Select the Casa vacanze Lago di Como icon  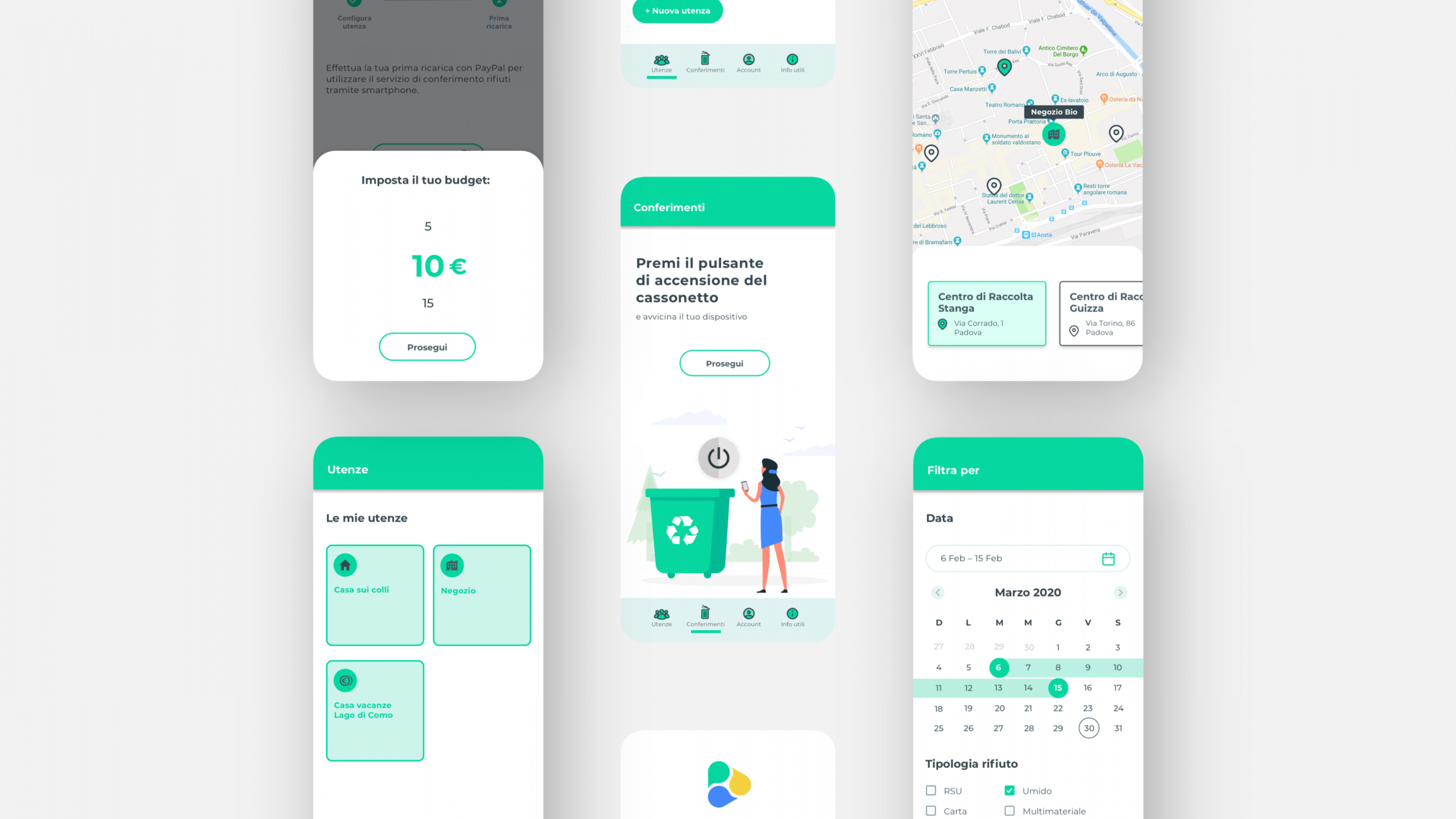(346, 680)
